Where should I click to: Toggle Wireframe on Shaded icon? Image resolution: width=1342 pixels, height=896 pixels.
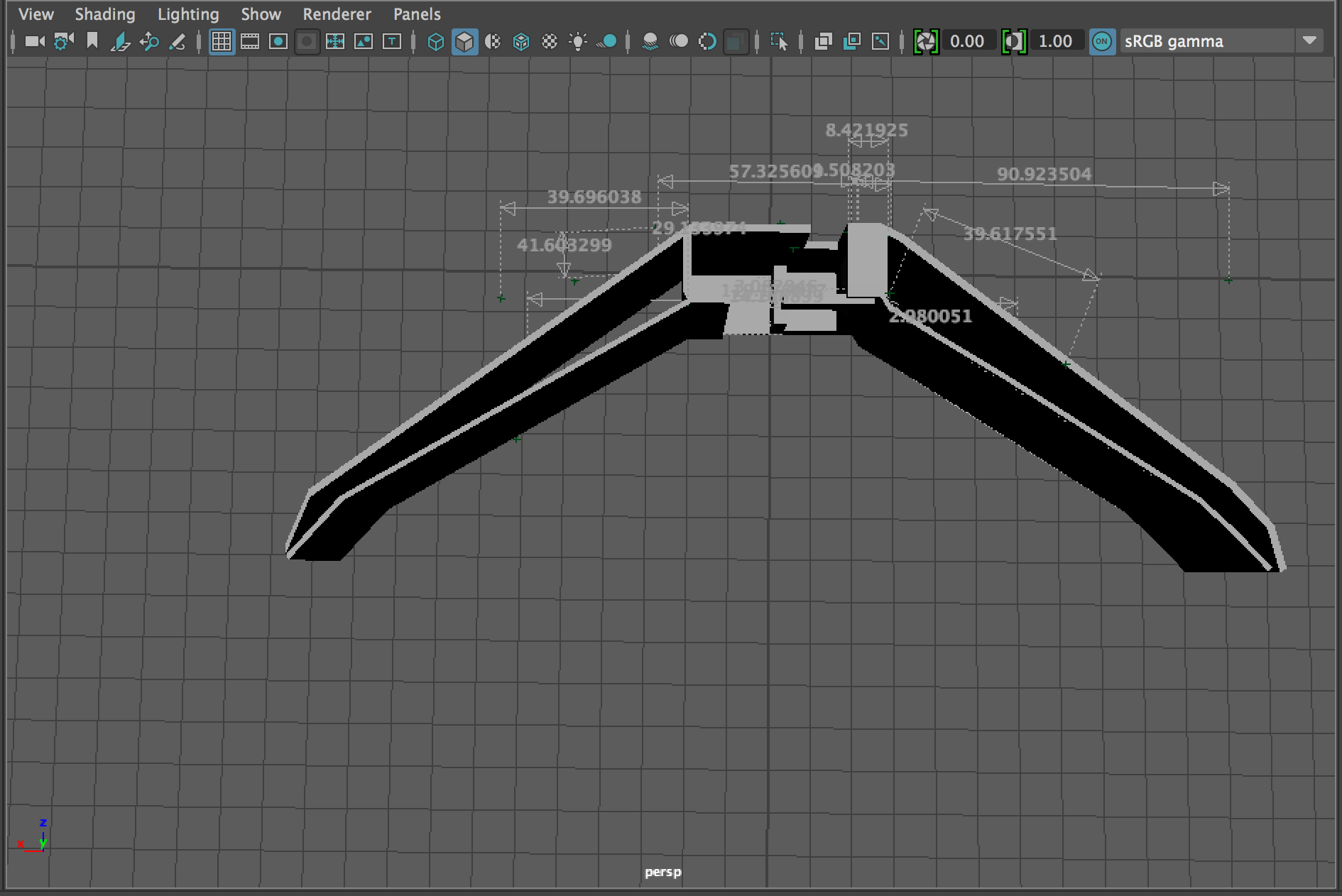[521, 42]
